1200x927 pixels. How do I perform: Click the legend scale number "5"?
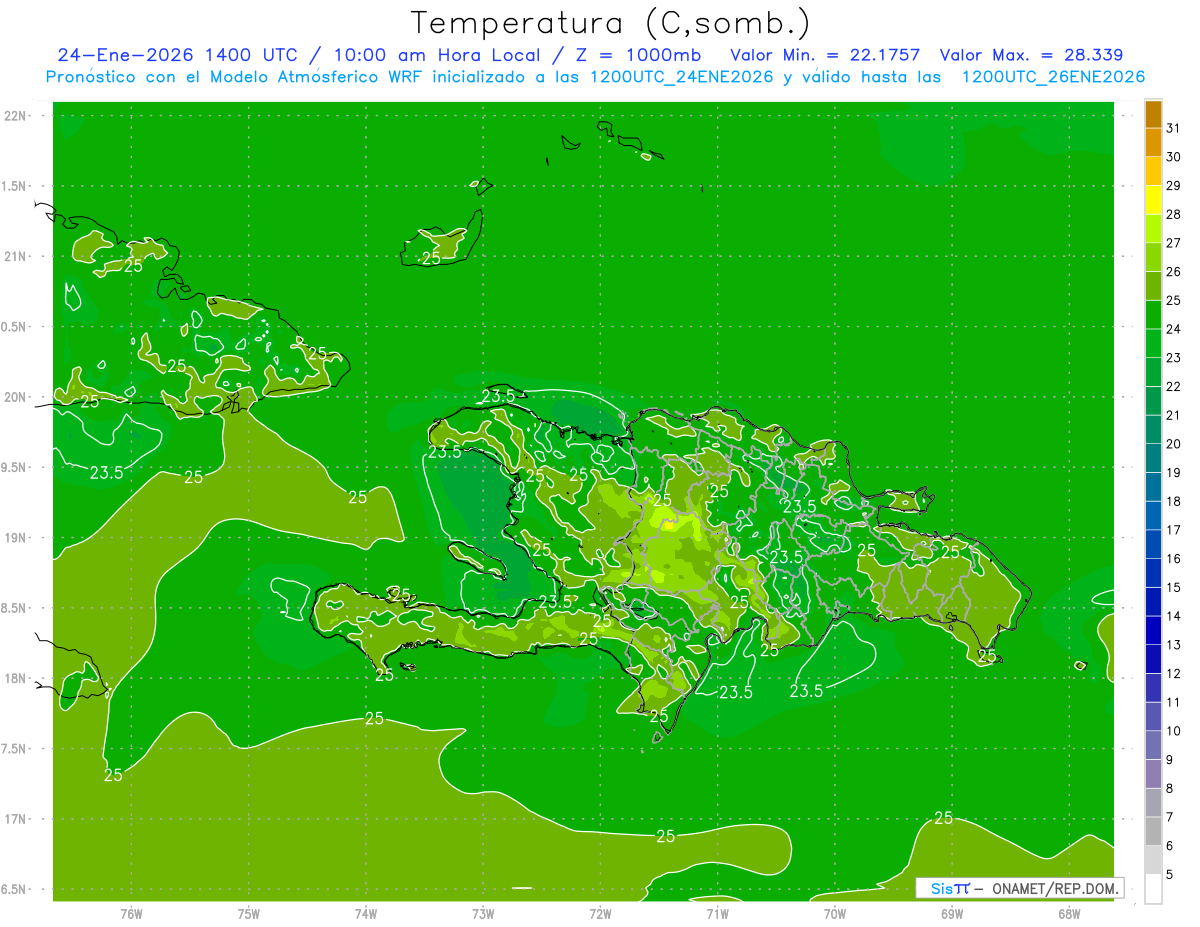click(x=1170, y=874)
